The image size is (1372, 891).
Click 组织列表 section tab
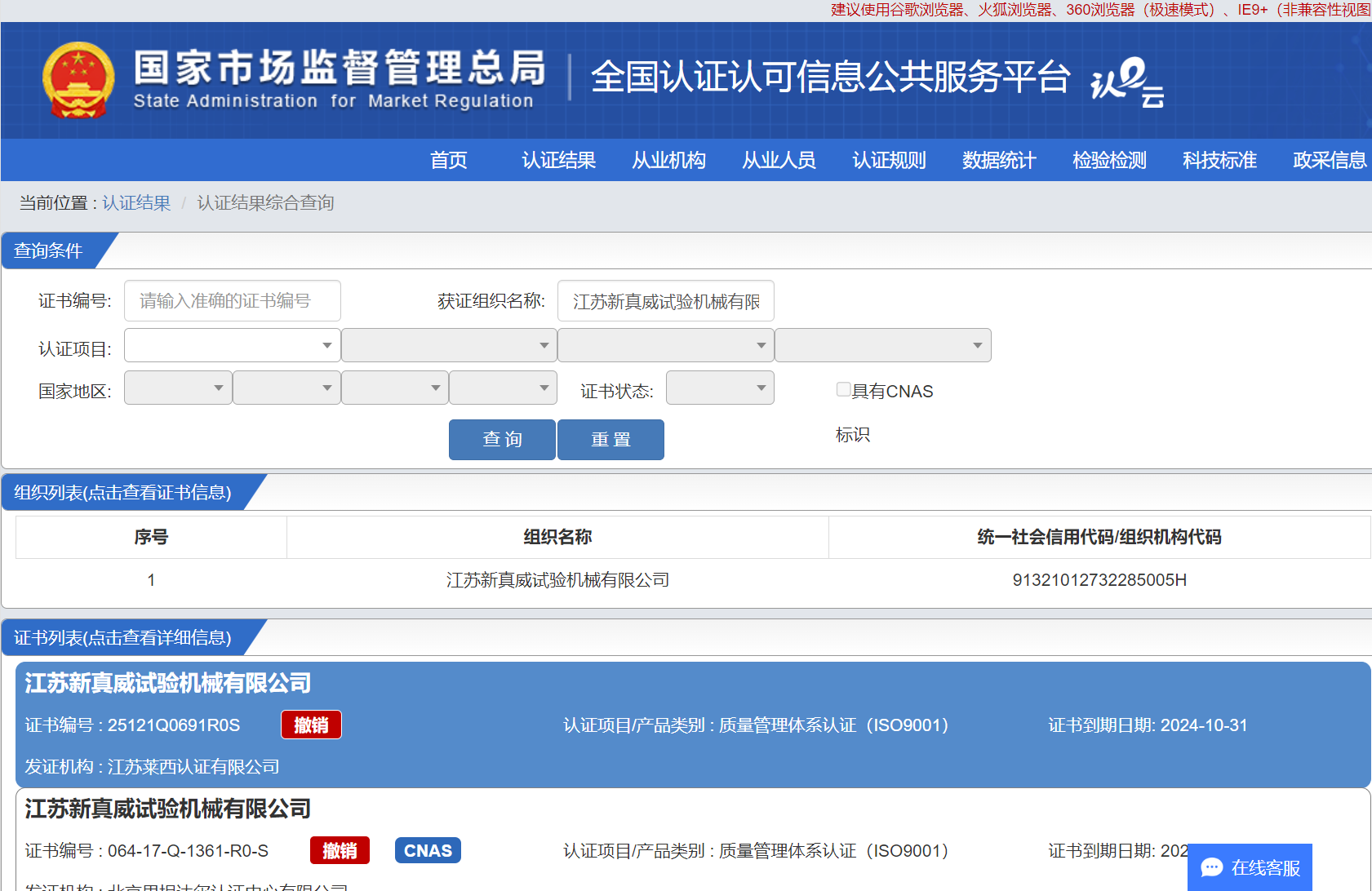pyautogui.click(x=122, y=492)
